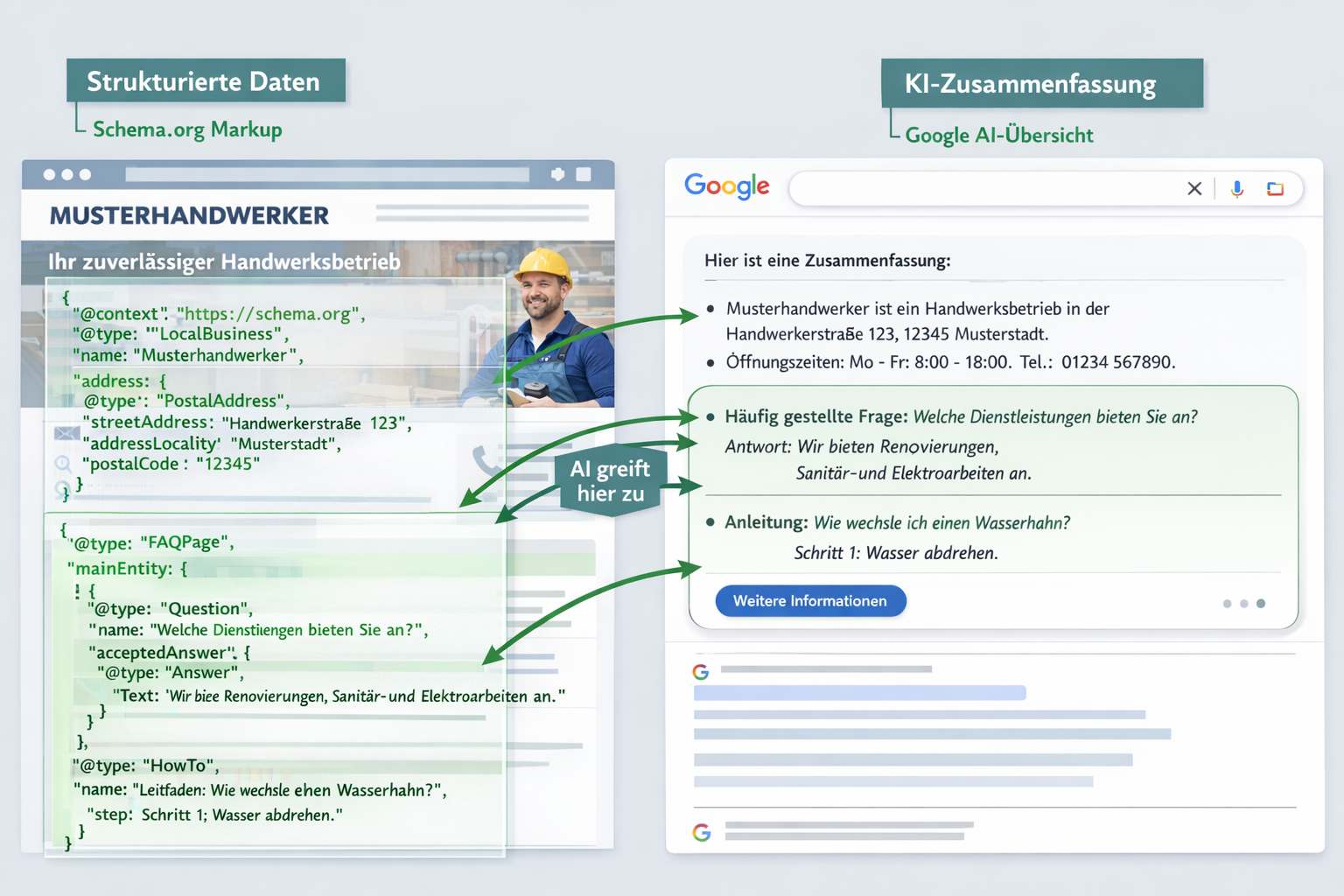Click the magnifier icon in the left sidebar

(x=62, y=465)
